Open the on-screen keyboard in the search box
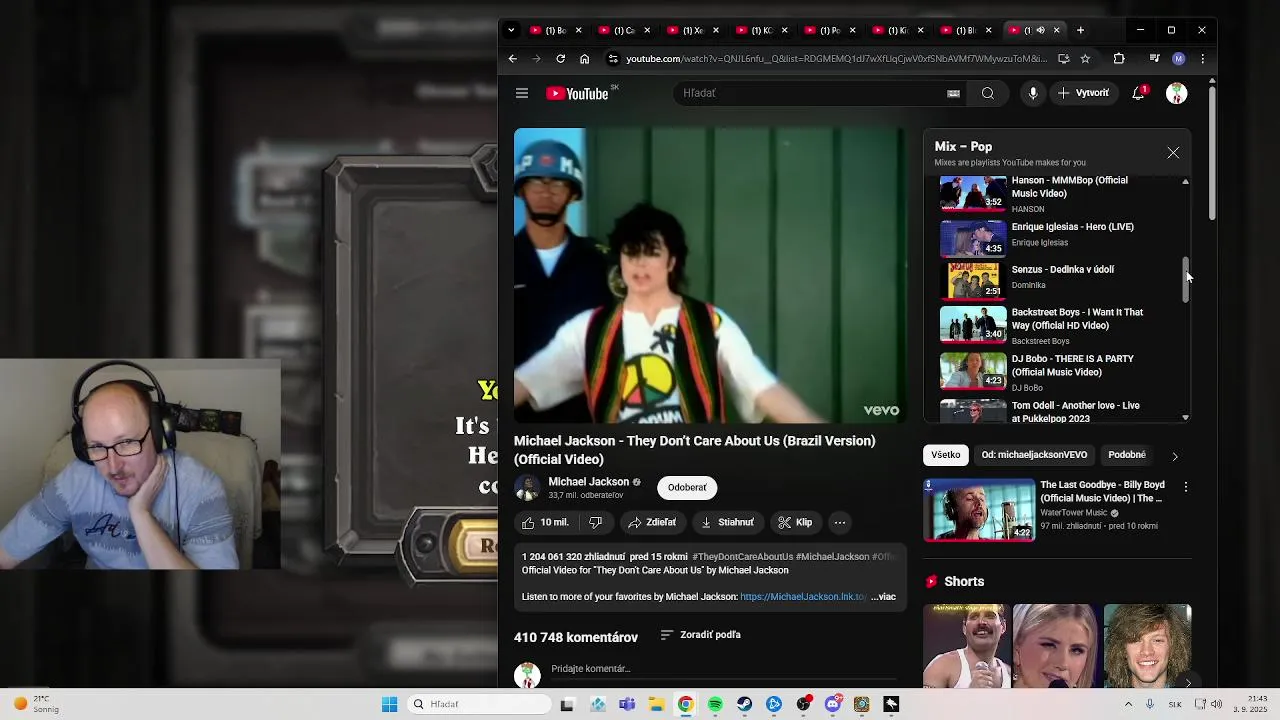This screenshot has height=720, width=1280. point(953,93)
